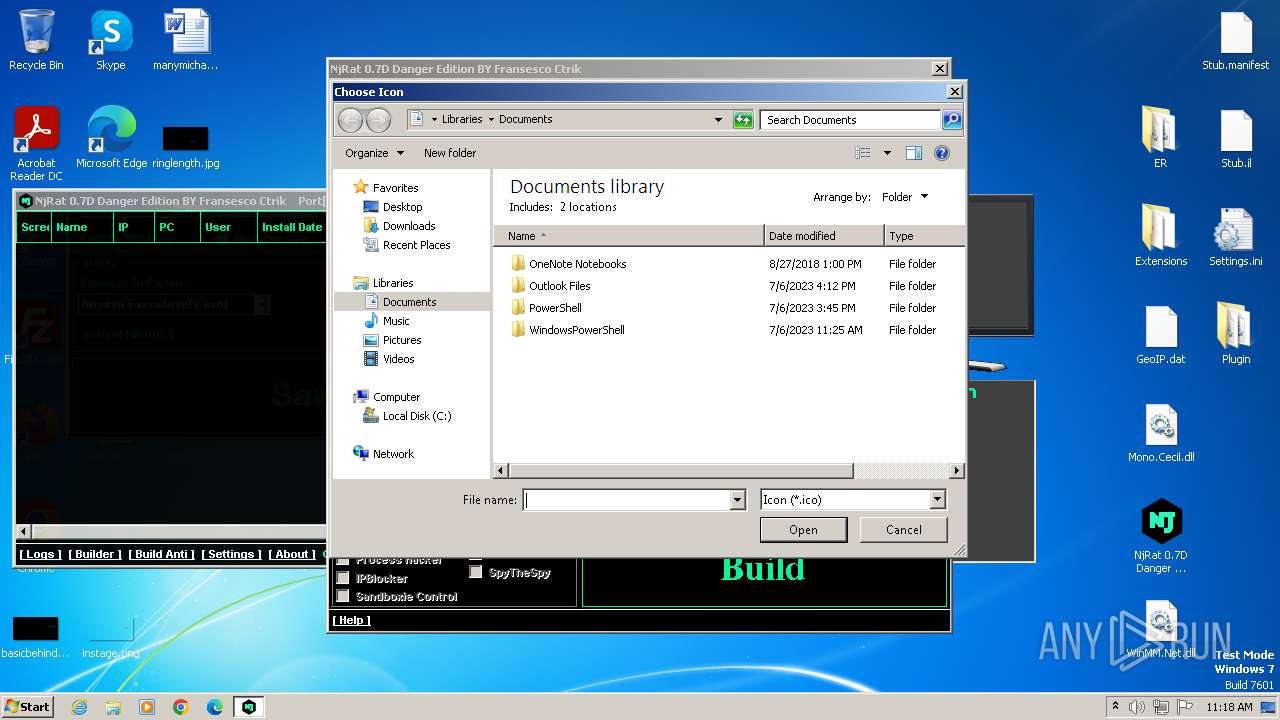The image size is (1280, 720).
Task: Open the Organize dropdown menu
Action: point(375,153)
